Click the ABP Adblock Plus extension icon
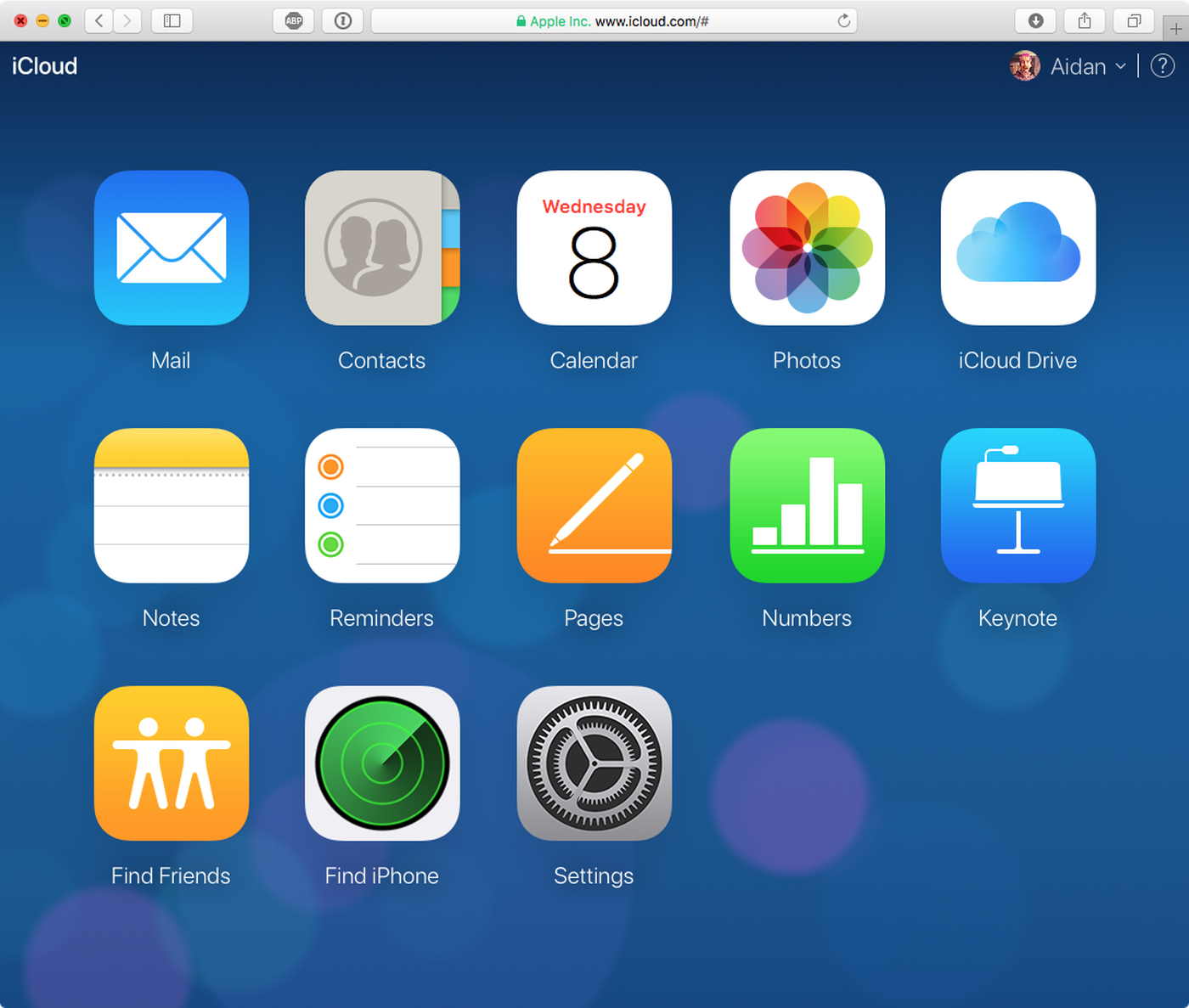The height and width of the screenshot is (1008, 1189). click(x=294, y=20)
